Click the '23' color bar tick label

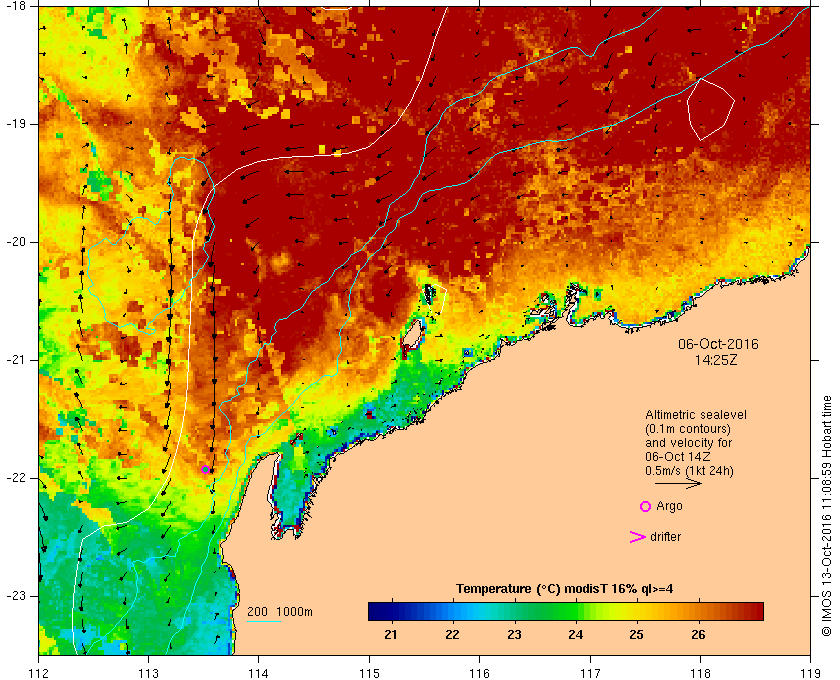point(514,635)
